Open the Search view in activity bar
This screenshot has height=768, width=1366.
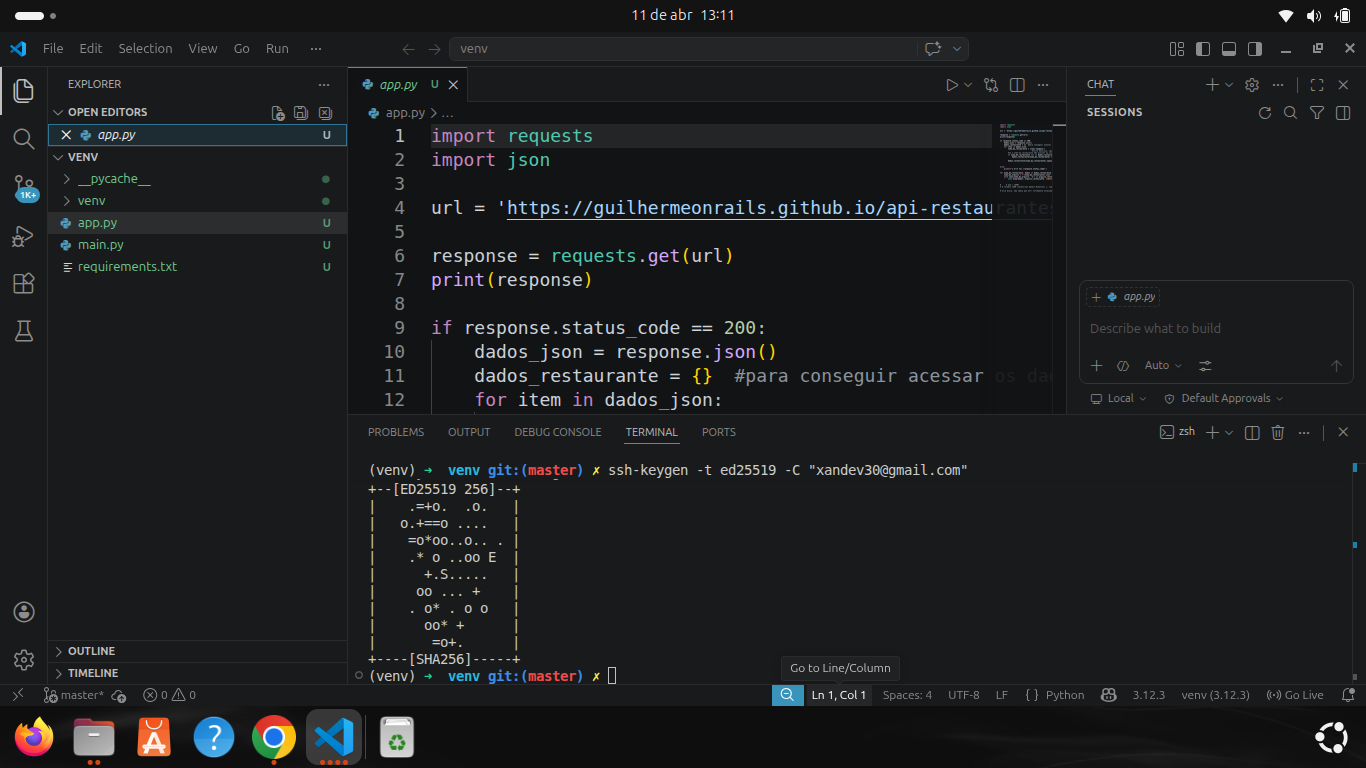coord(24,139)
